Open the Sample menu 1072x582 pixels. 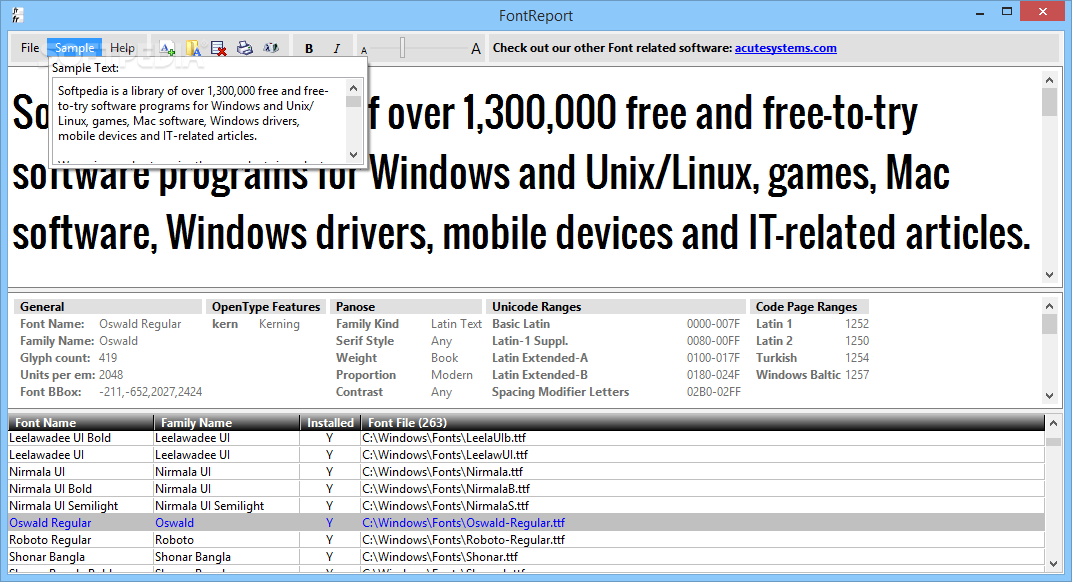tap(75, 48)
